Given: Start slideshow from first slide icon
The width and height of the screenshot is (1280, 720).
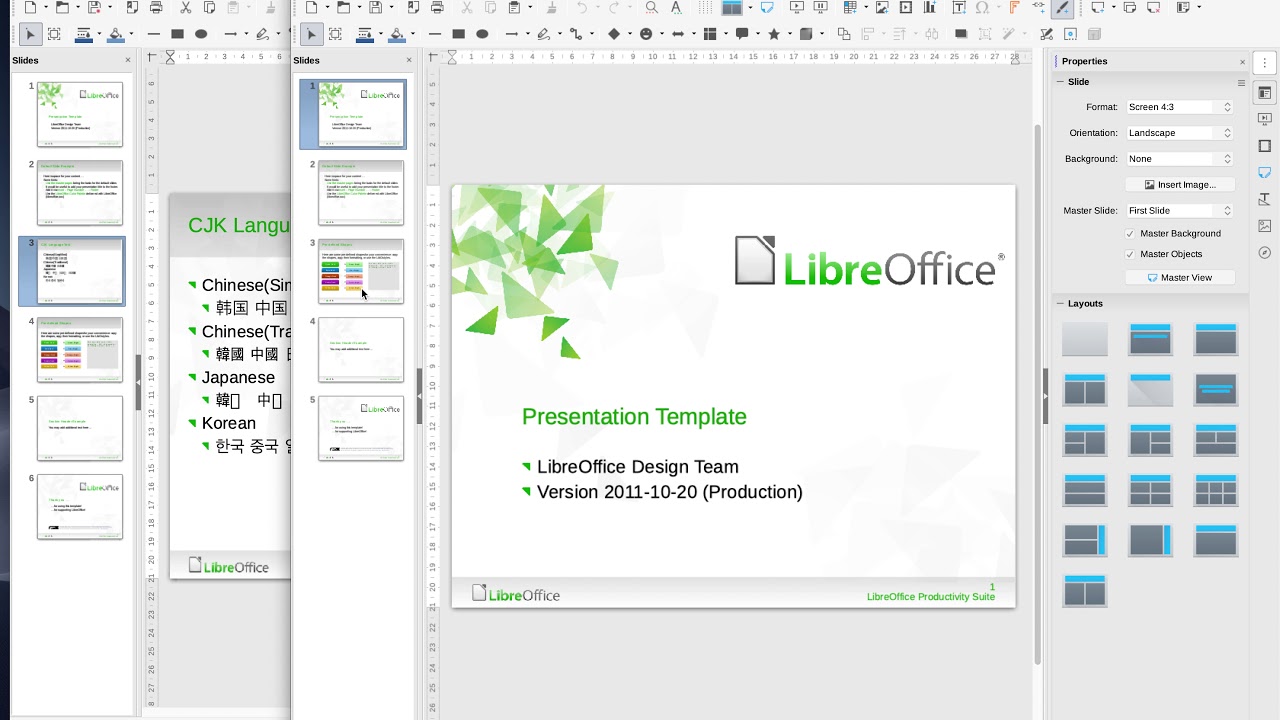Looking at the screenshot, I should 797,7.
